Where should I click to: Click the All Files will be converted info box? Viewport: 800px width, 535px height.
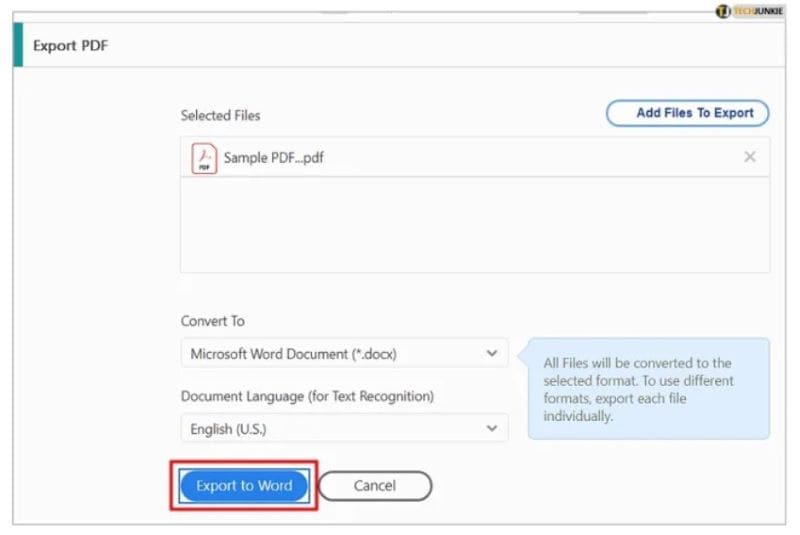650,389
